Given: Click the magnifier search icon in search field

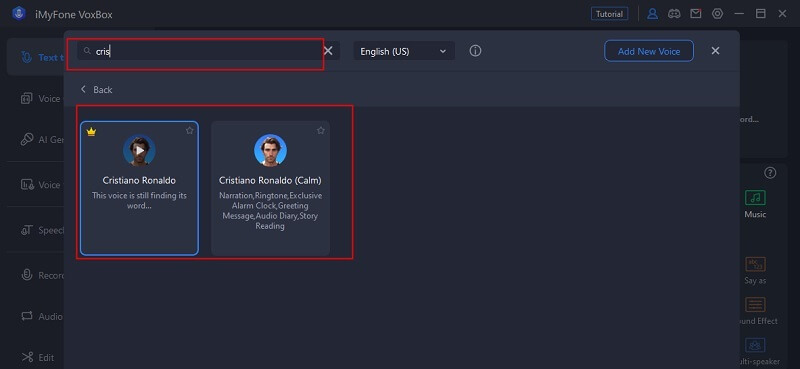Looking at the screenshot, I should click(x=87, y=51).
